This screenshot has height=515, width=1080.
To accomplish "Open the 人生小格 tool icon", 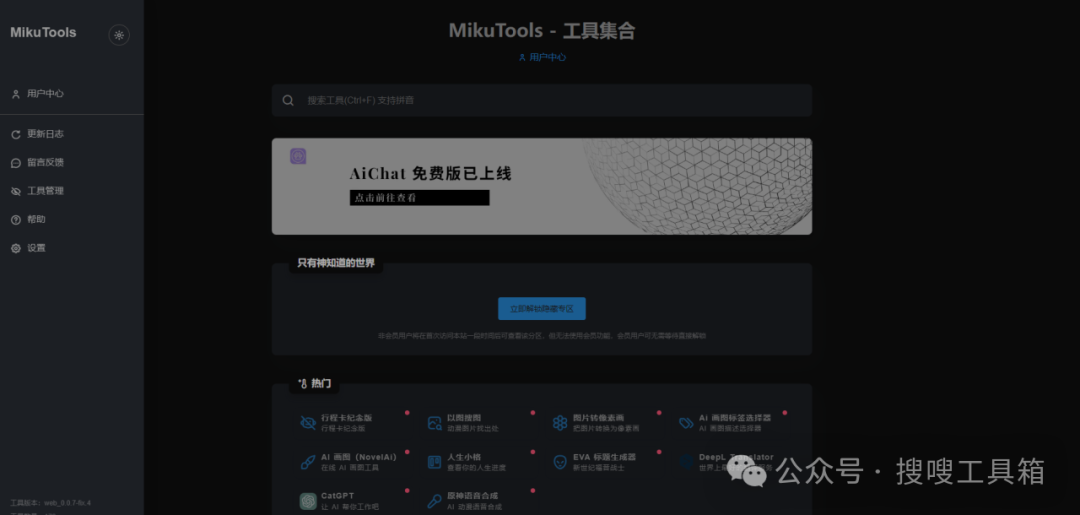I will point(434,462).
